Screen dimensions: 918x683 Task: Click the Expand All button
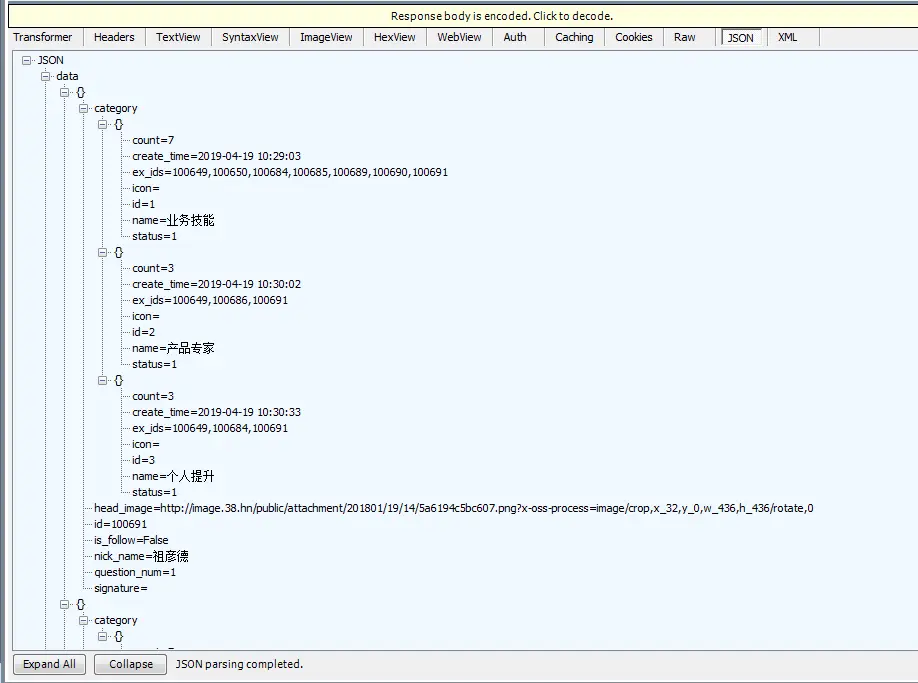[49, 664]
